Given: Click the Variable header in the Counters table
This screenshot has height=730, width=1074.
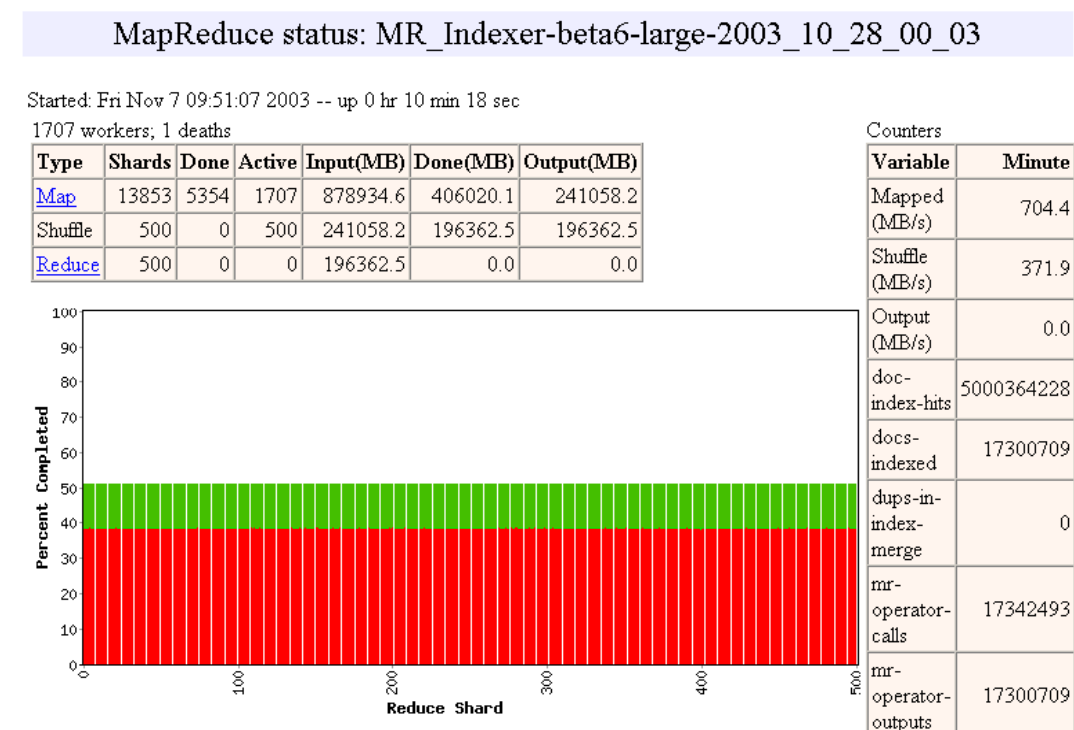Looking at the screenshot, I should (911, 162).
